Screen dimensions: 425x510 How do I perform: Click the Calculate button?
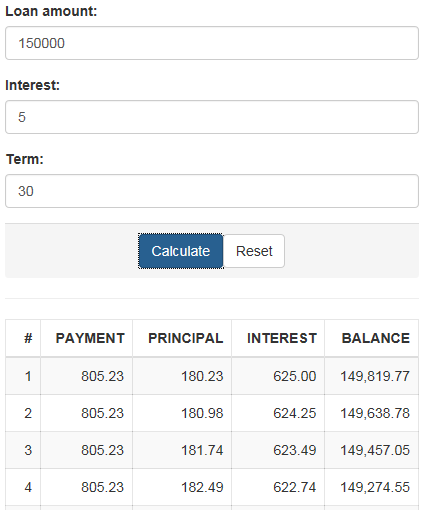(x=181, y=251)
